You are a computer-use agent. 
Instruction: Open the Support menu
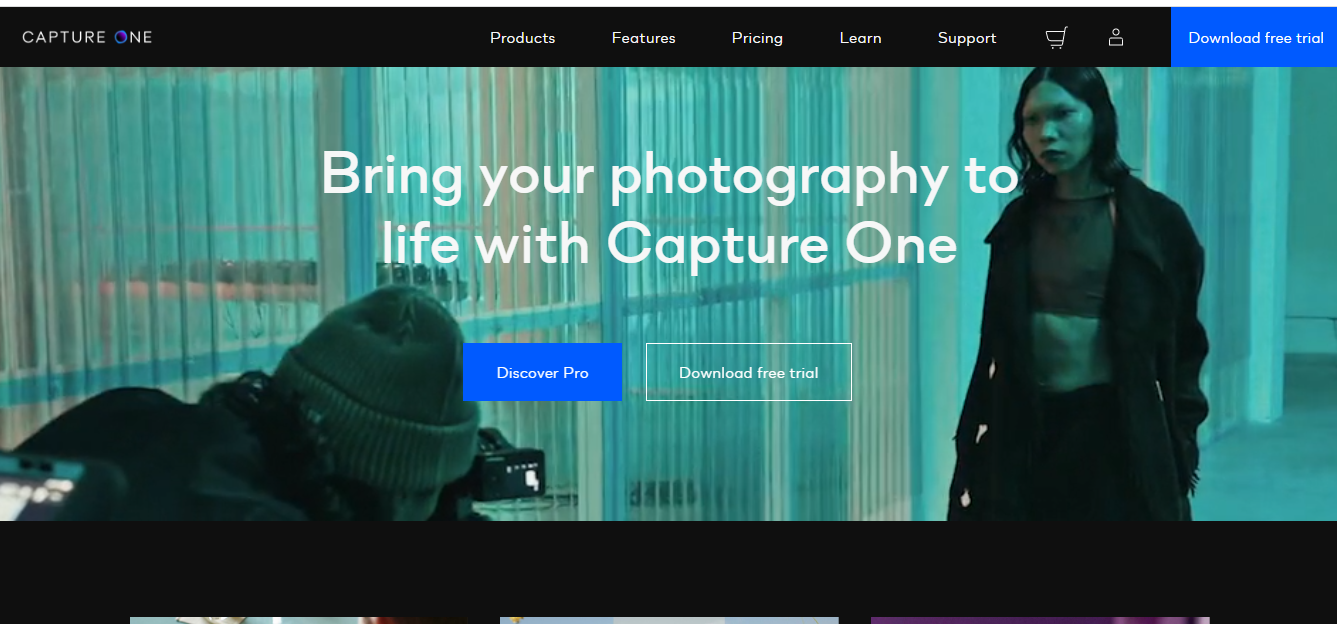coord(967,38)
